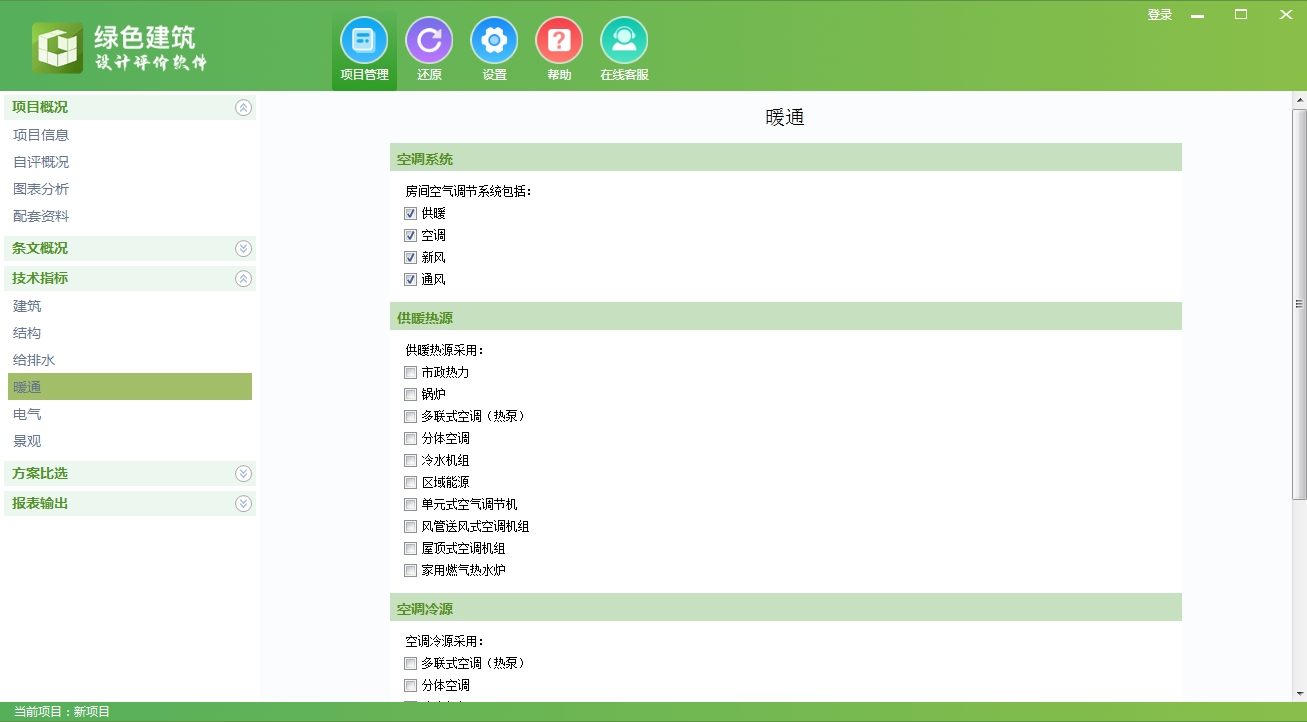Open 配套资料 in the sidebar
This screenshot has height=722, width=1307.
coord(41,216)
